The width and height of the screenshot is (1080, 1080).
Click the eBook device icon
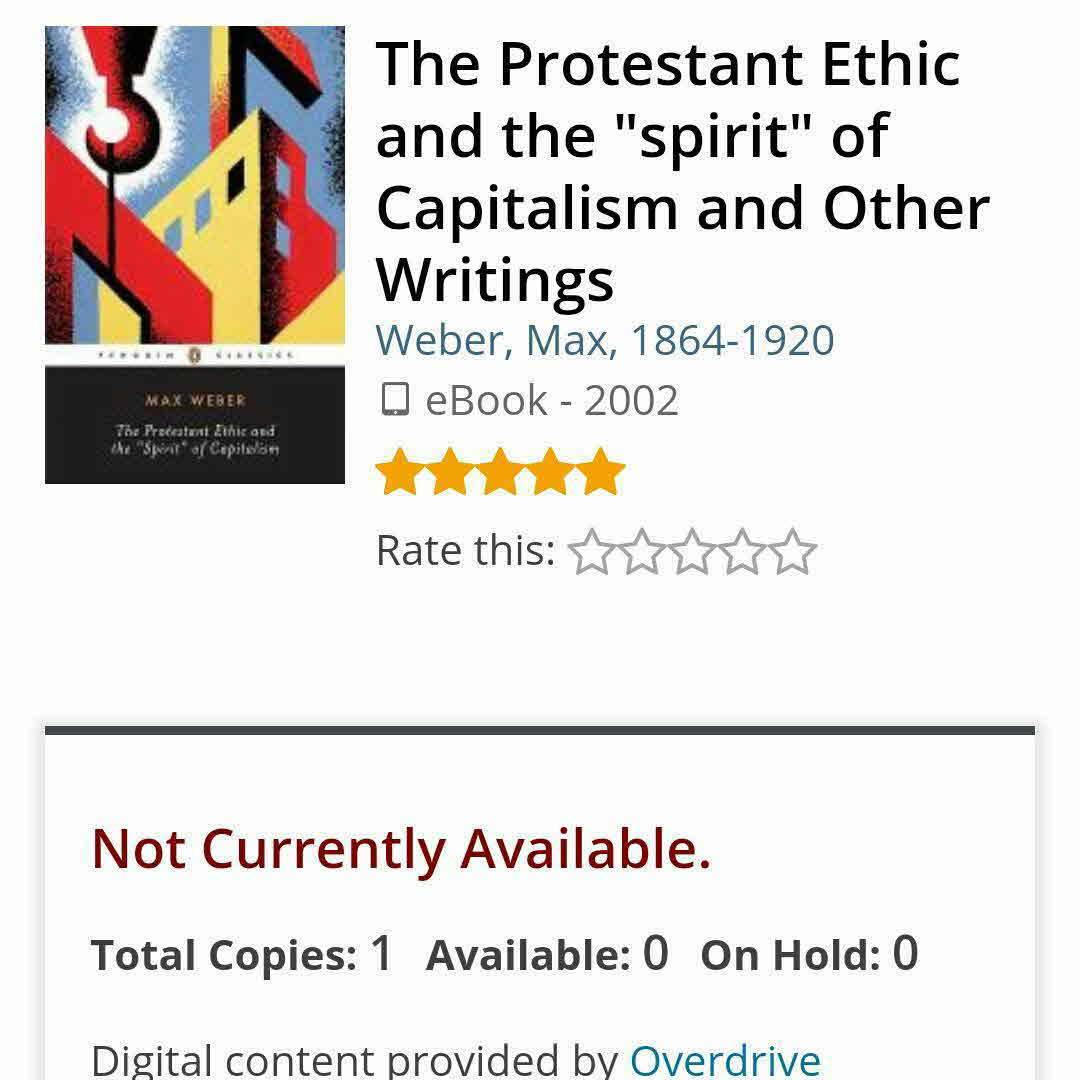point(395,401)
